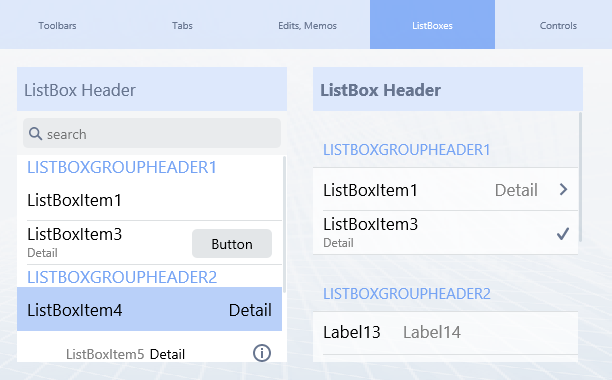
Task: Click the Label13 text
Action: point(352,332)
